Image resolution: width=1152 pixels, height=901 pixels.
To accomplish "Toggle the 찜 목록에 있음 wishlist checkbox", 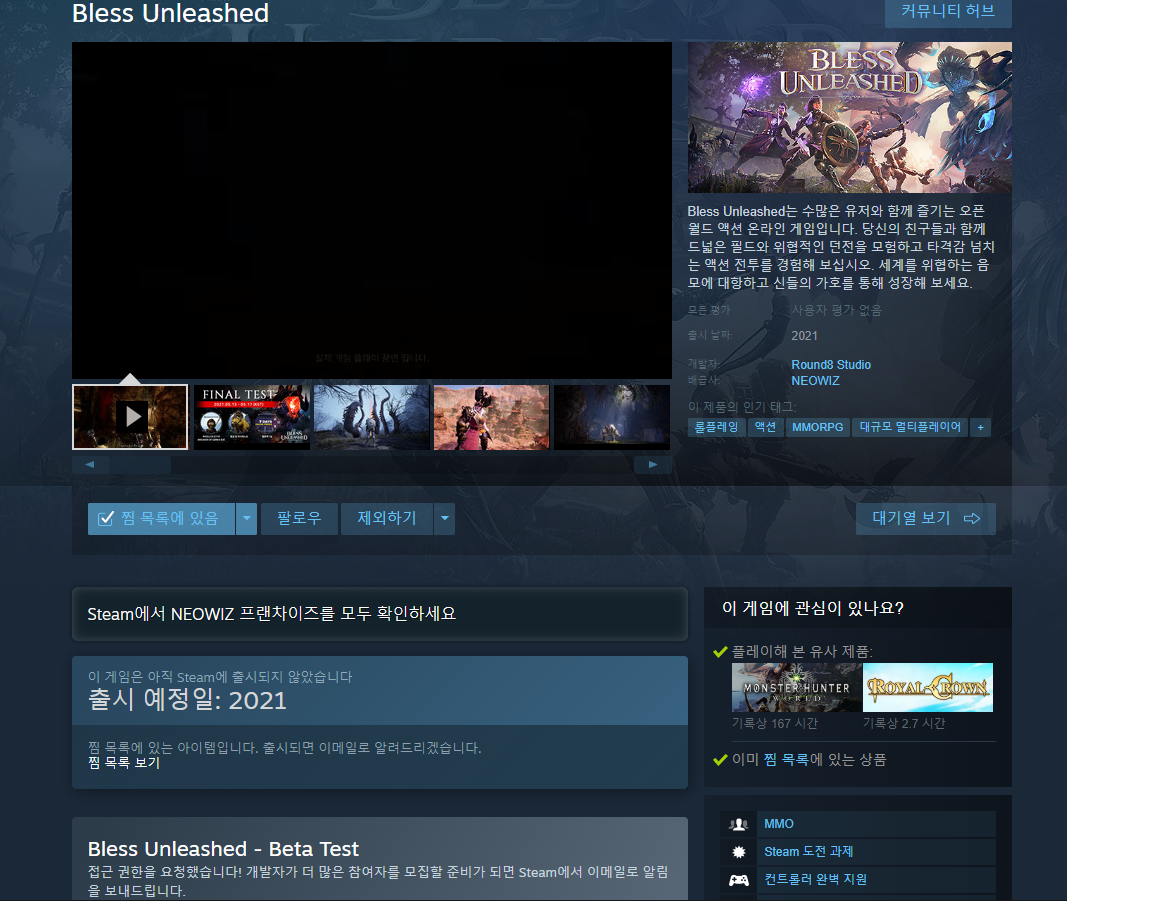I will pyautogui.click(x=106, y=519).
